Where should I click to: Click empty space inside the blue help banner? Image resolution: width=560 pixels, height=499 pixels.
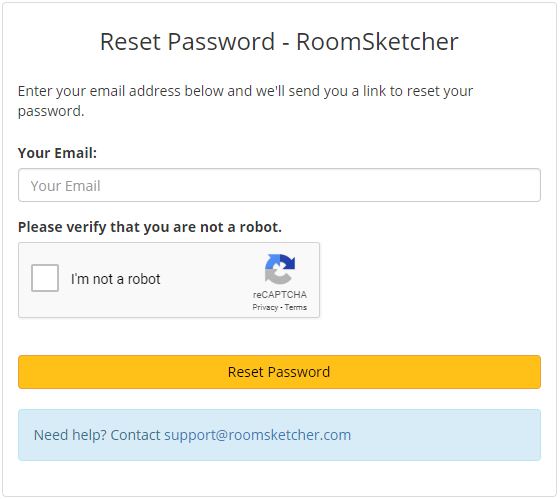(x=446, y=435)
